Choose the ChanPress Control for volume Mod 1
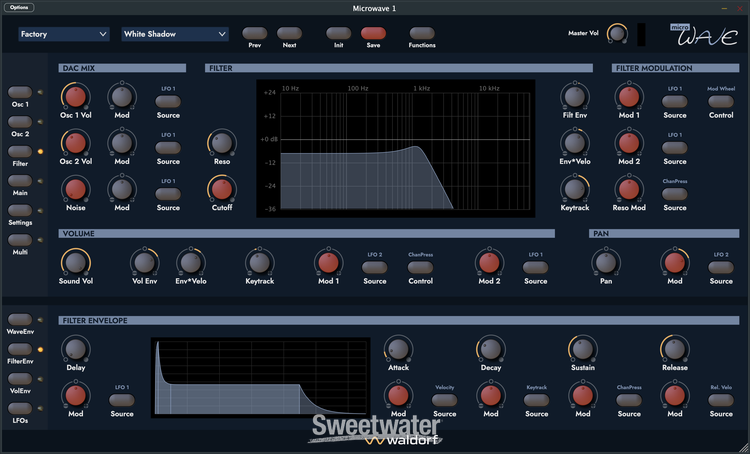 point(420,267)
